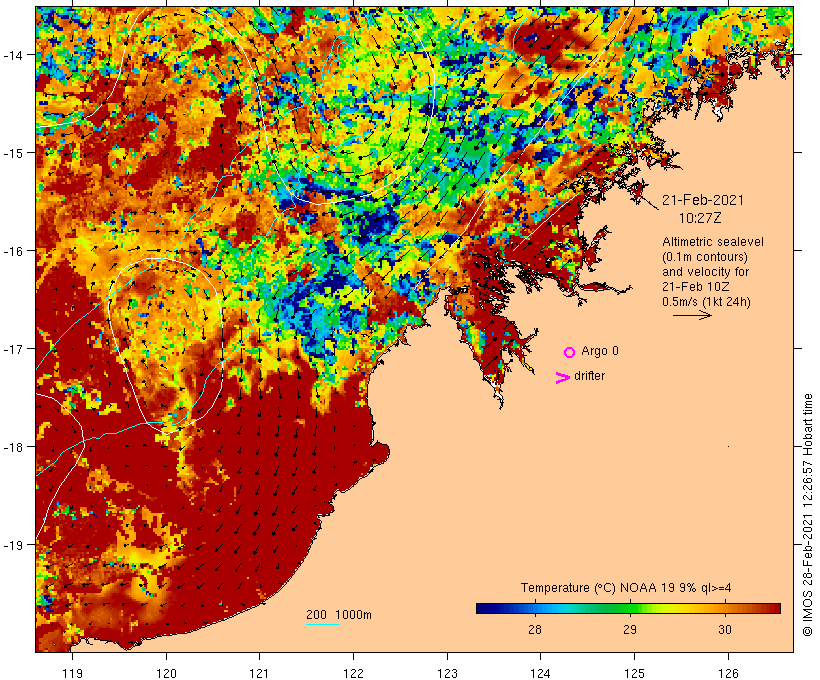Click longitude axis label '125'
The height and width of the screenshot is (680, 820).
pos(634,673)
